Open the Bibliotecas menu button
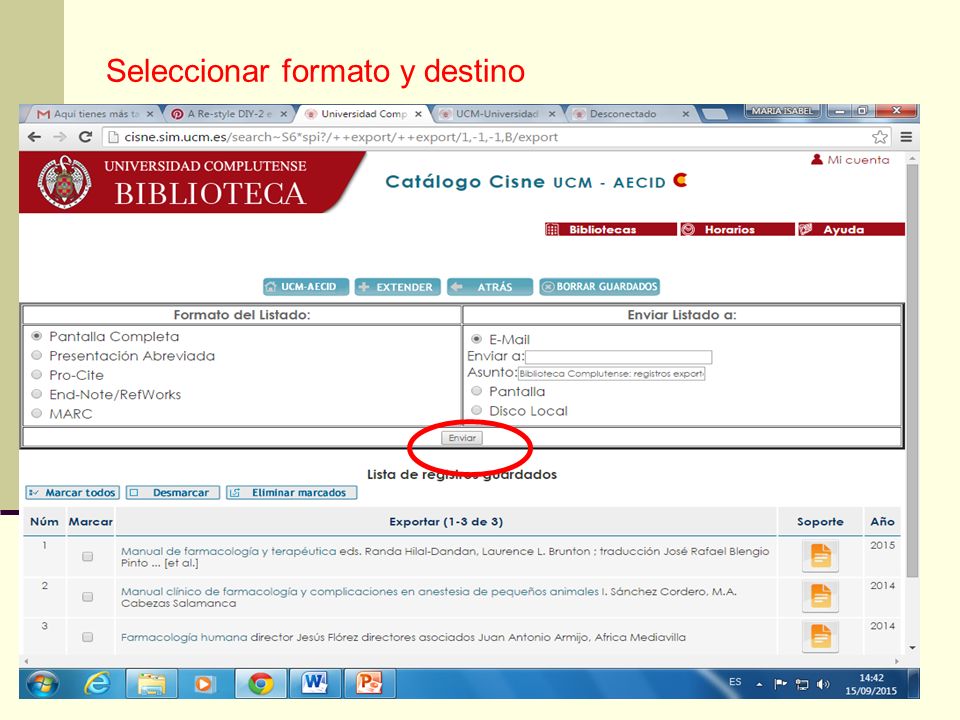 610,230
